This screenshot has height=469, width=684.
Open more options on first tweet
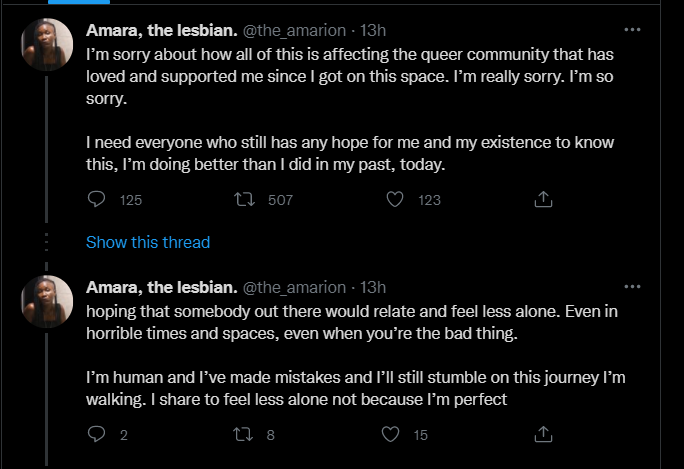(x=632, y=30)
